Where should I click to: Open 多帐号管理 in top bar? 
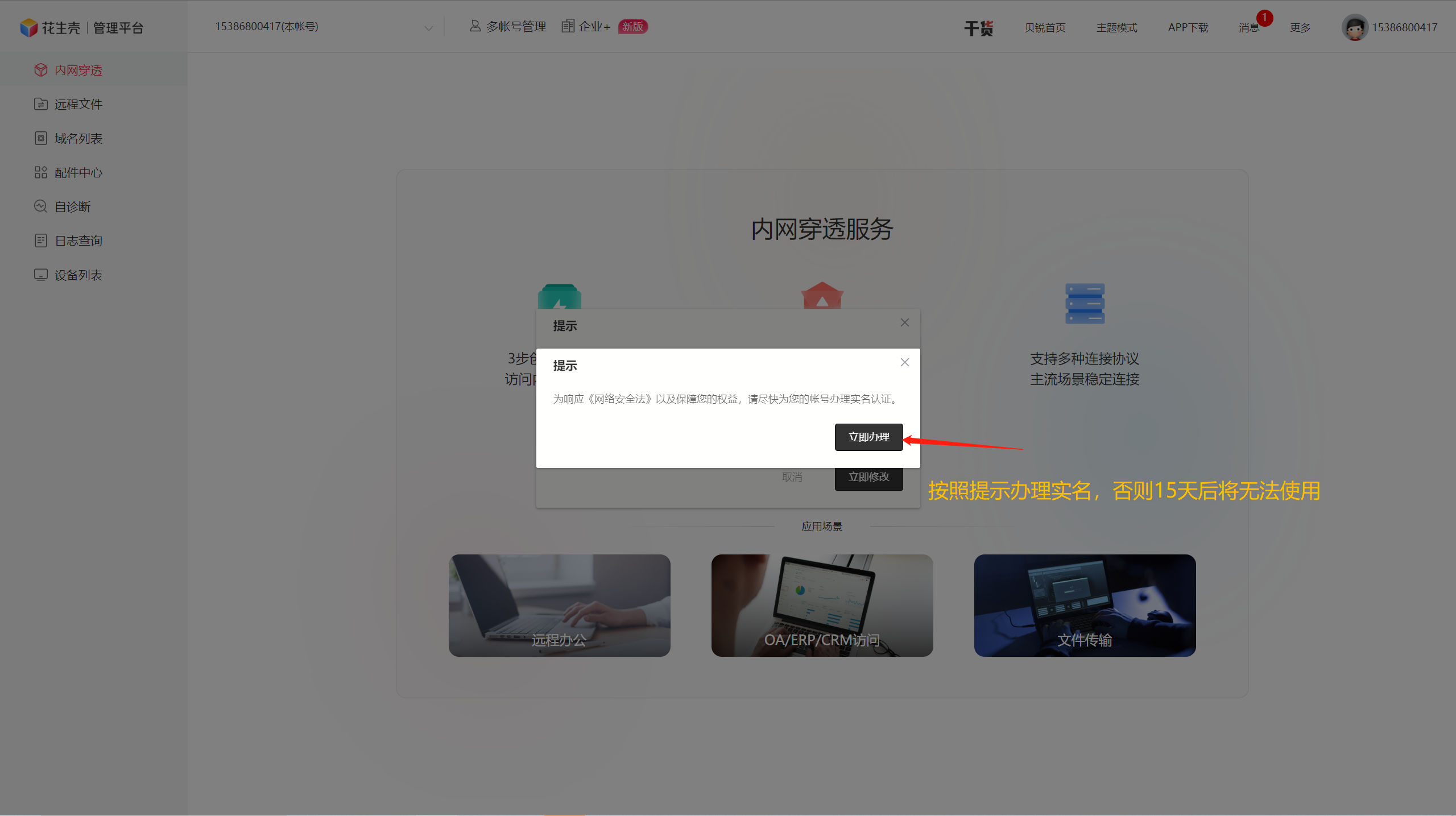click(507, 27)
